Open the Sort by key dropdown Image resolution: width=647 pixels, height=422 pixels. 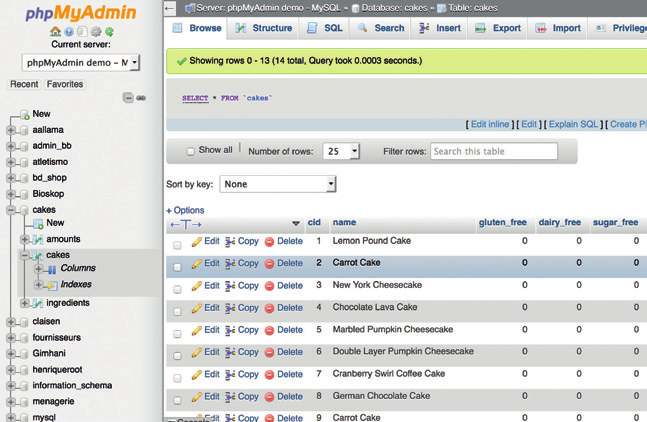coord(278,184)
